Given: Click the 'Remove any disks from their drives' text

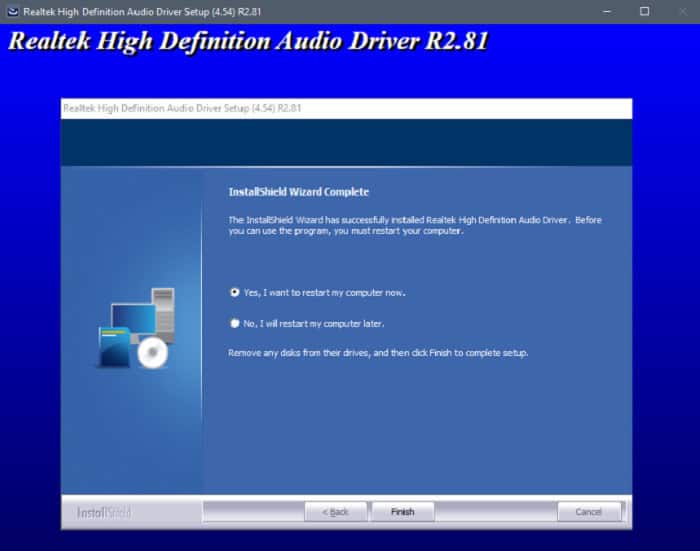Looking at the screenshot, I should tap(378, 353).
